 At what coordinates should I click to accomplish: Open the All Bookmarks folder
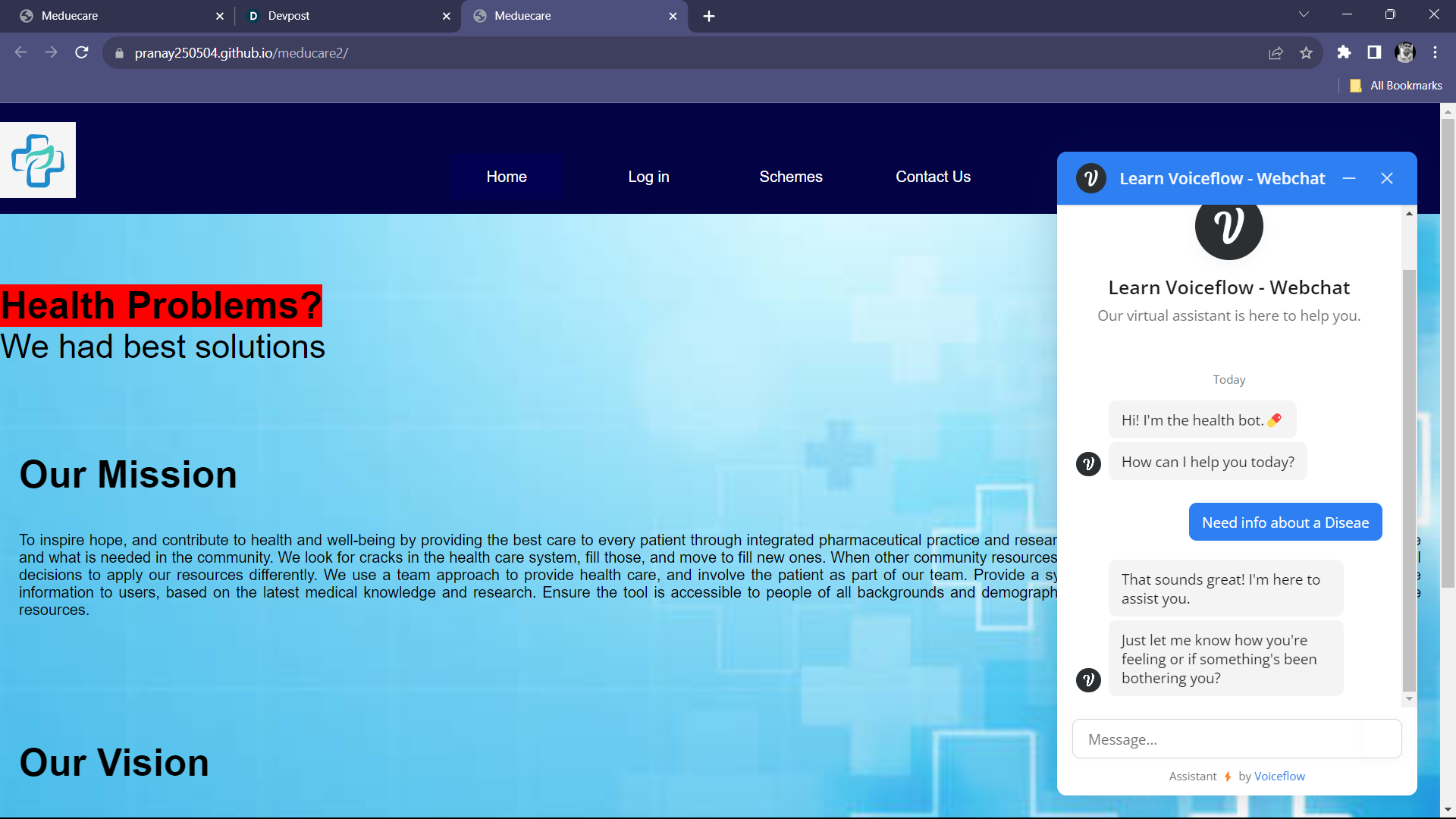(x=1396, y=86)
